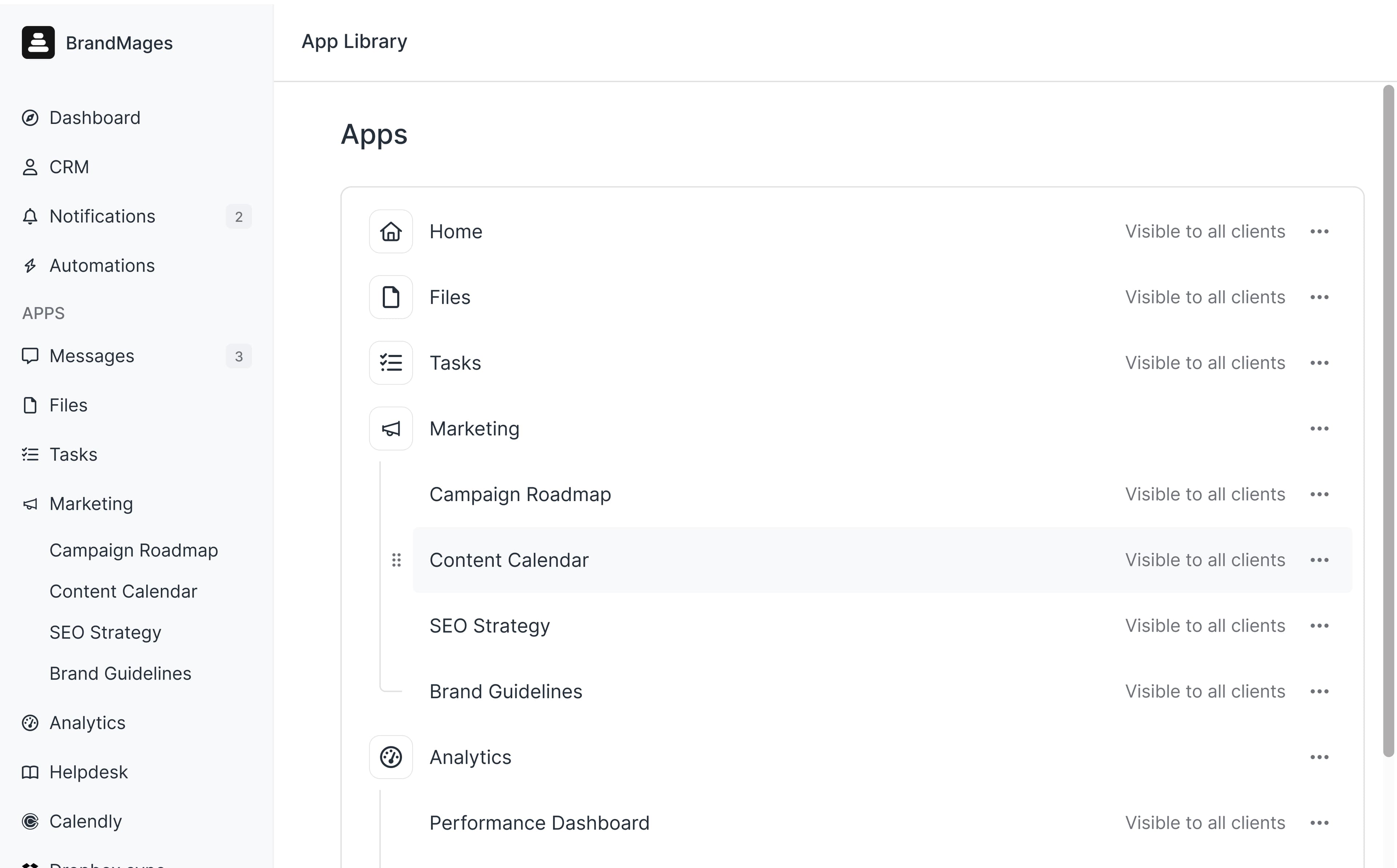Click the Automations lightning bolt icon
1397x868 pixels.
31,265
